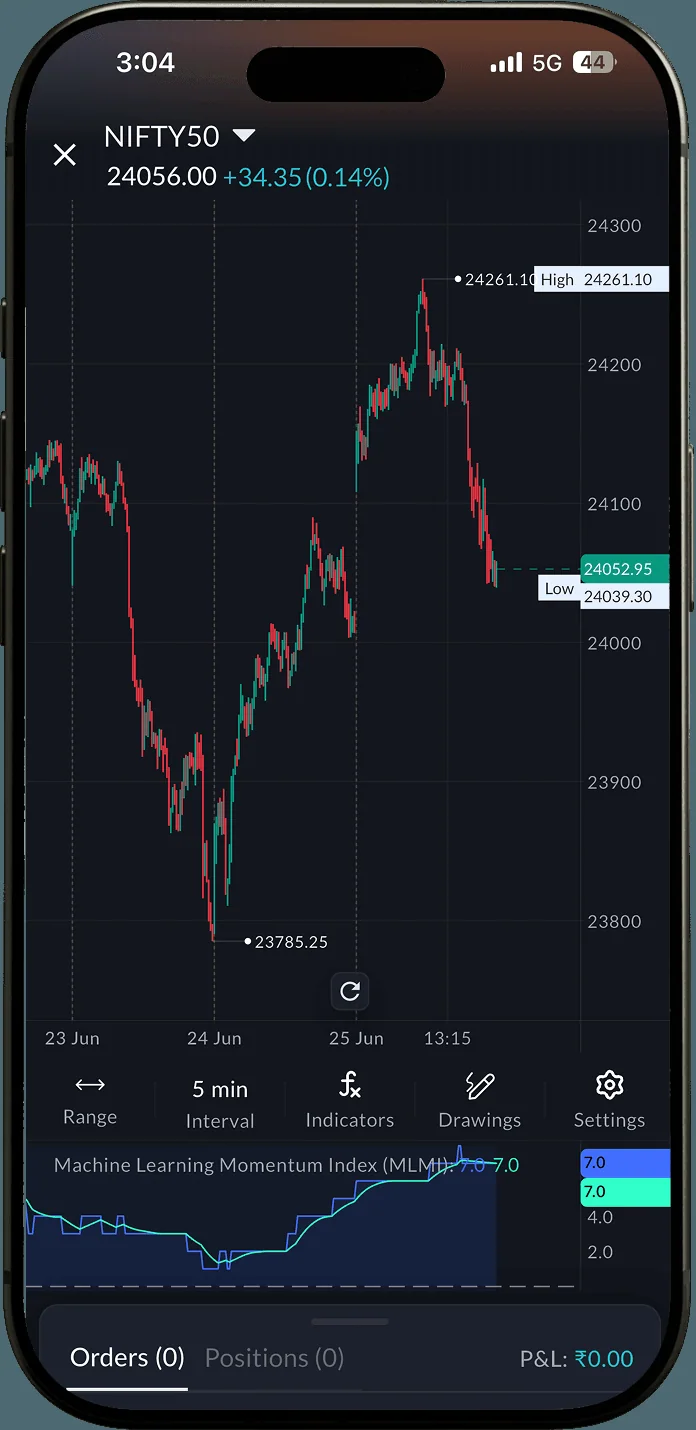Screen dimensions: 696x1430
Task: Tap the 24200 price axis label
Action: 614,365
